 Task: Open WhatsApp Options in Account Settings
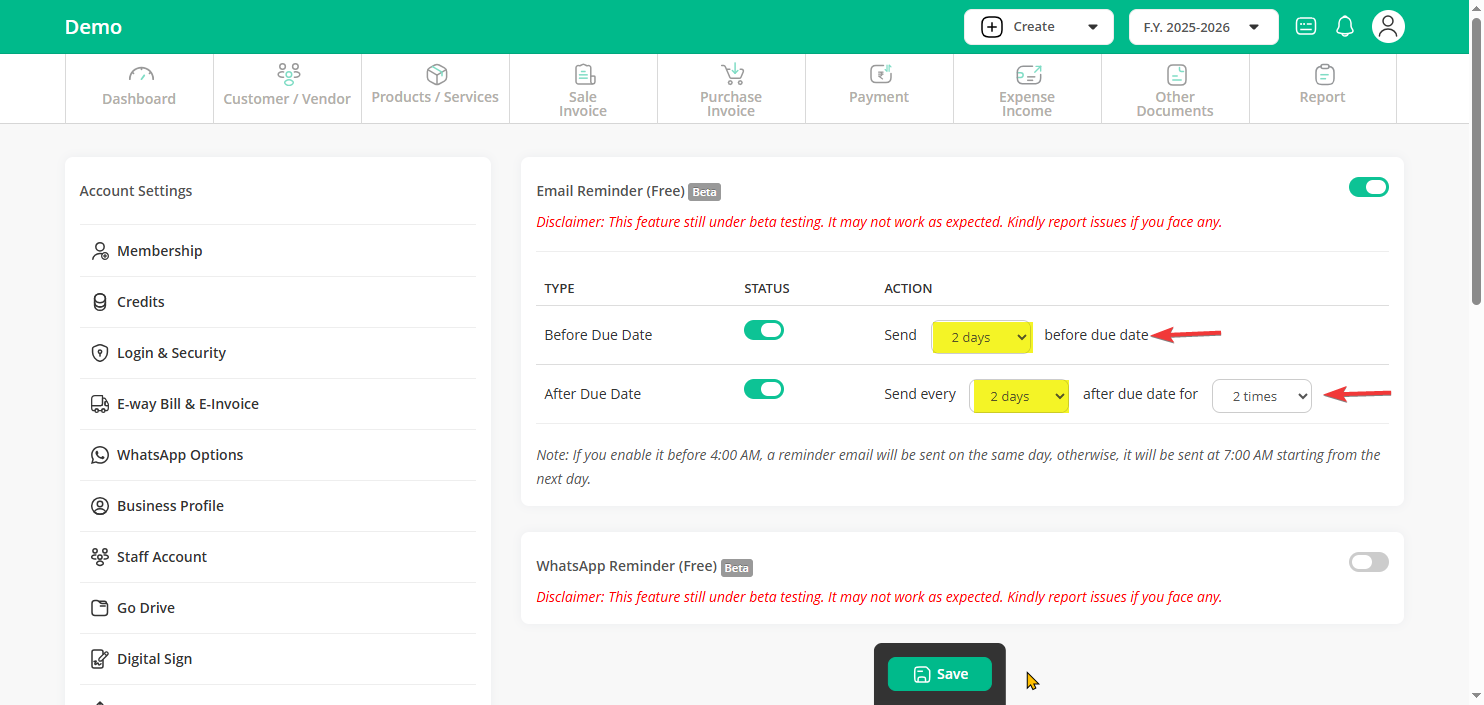(180, 455)
